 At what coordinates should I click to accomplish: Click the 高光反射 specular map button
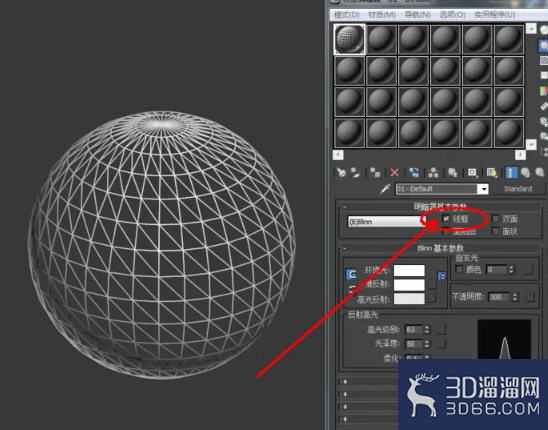coord(432,298)
